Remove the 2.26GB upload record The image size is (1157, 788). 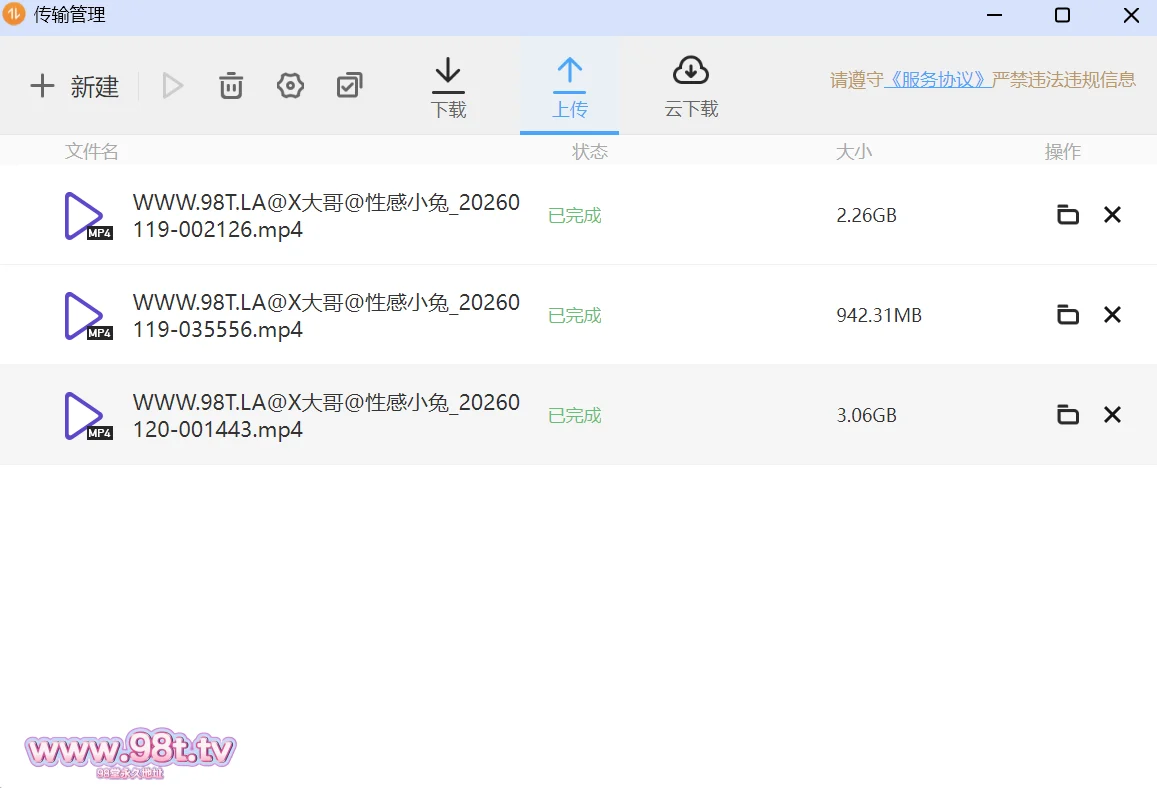[x=1112, y=215]
